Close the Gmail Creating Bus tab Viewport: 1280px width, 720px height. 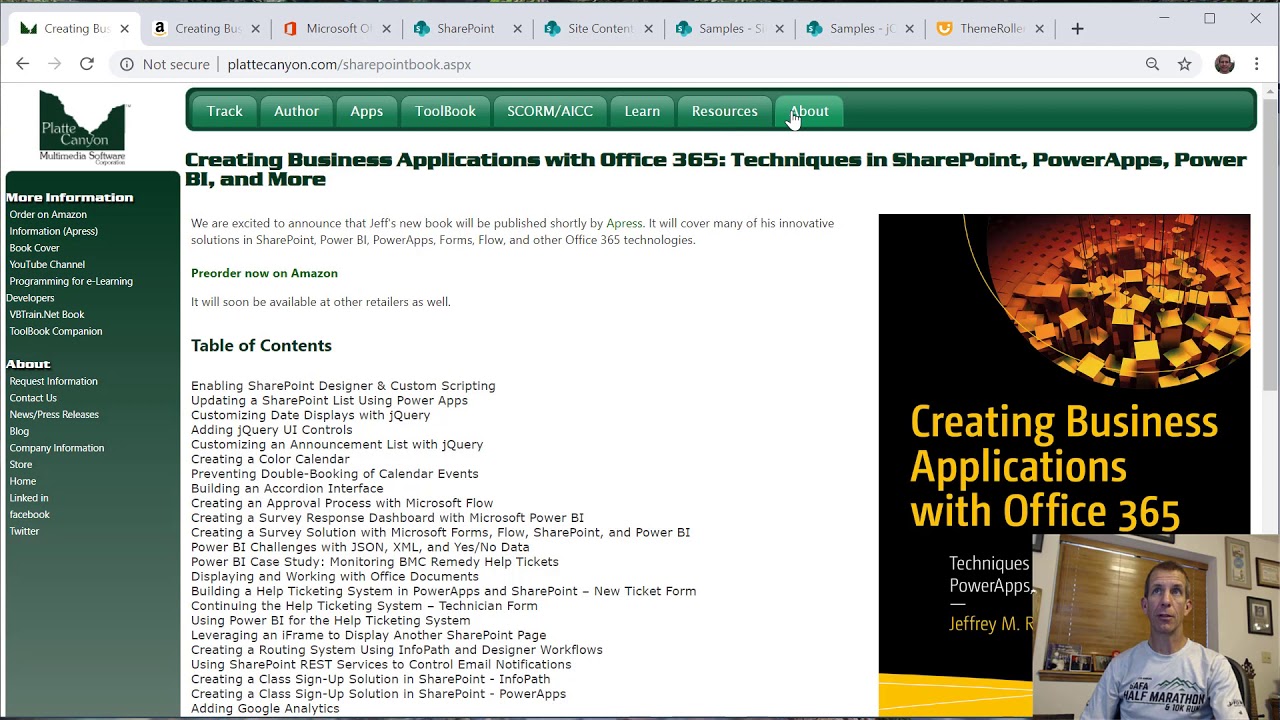[x=124, y=29]
